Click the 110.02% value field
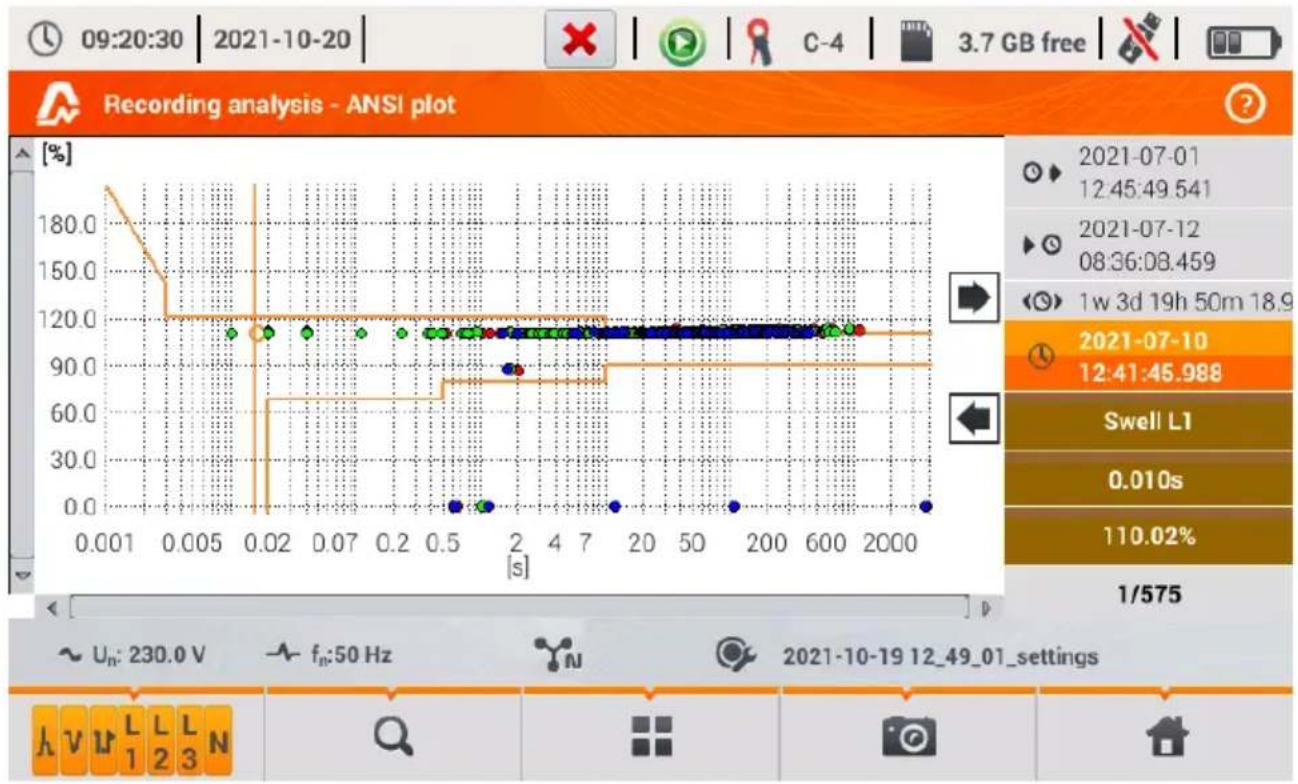This screenshot has height=784, width=1298. tap(1150, 536)
